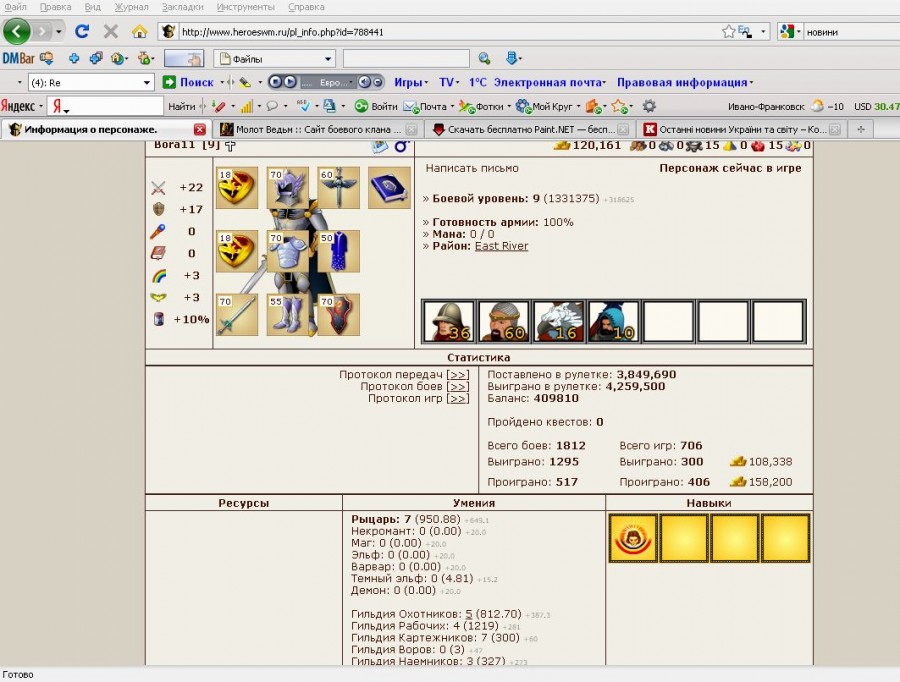Stop loading with the X icon
This screenshot has height=682, width=900.
[111, 31]
